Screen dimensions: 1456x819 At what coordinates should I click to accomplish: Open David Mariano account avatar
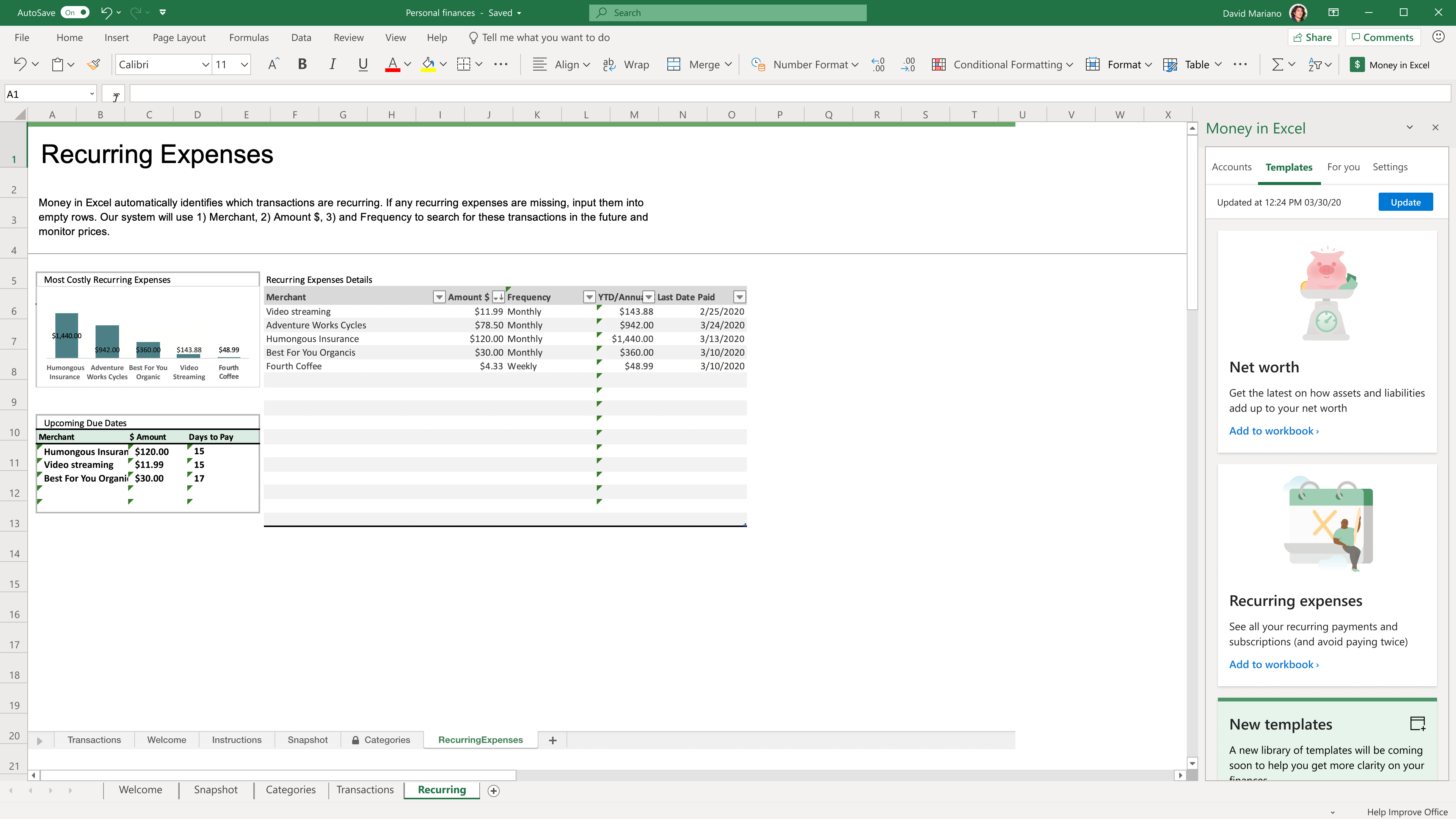point(1298,13)
